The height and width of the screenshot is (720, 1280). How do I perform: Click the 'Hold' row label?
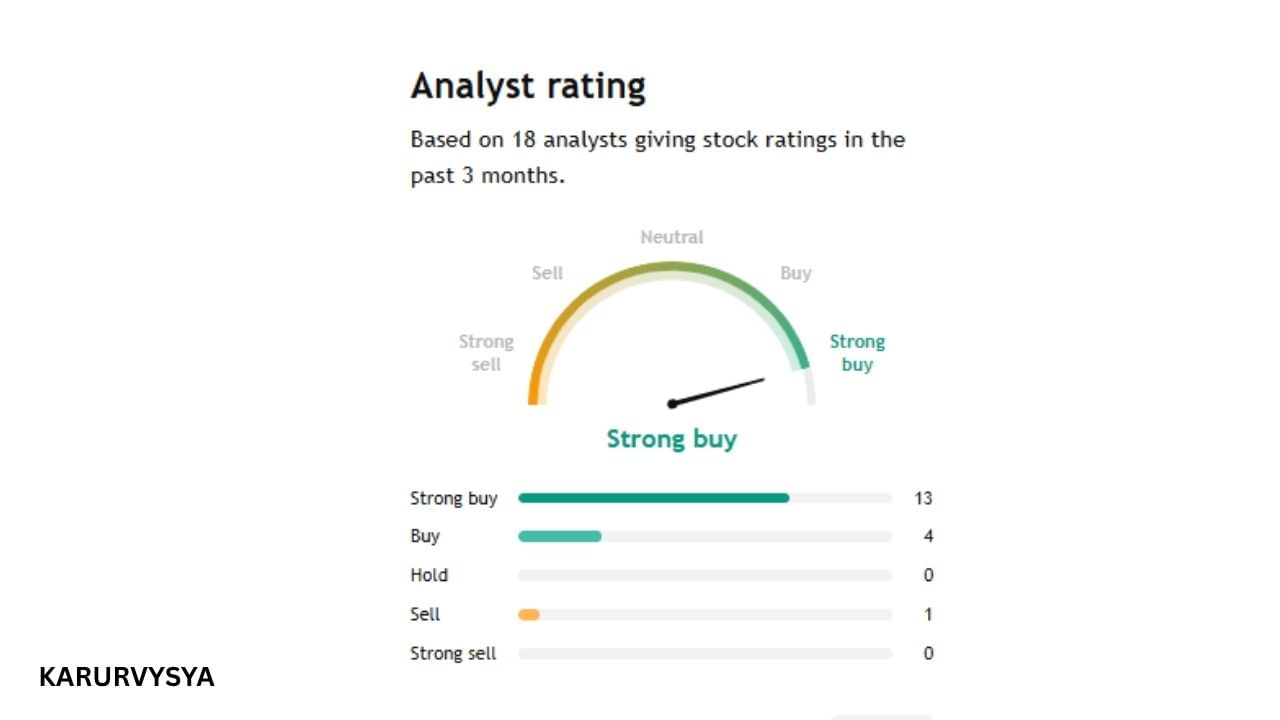pos(429,576)
